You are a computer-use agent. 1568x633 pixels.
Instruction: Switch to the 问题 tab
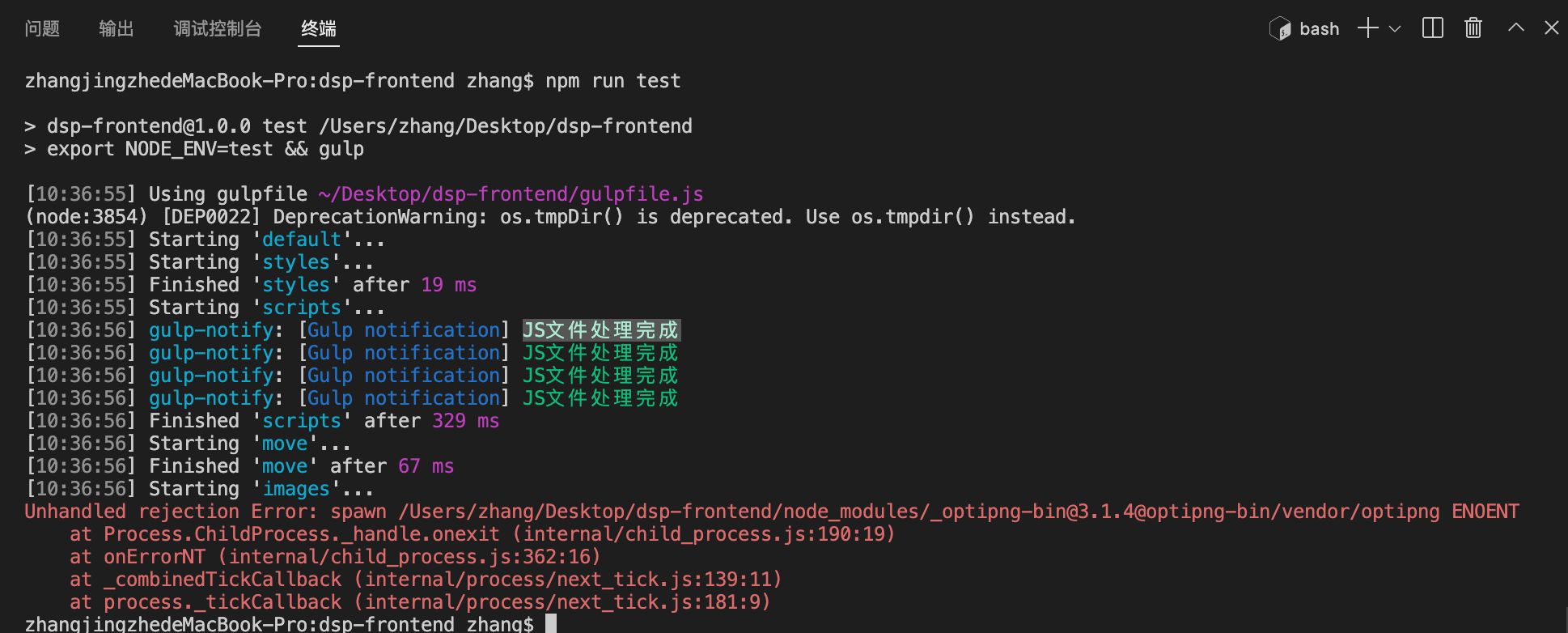[x=42, y=29]
